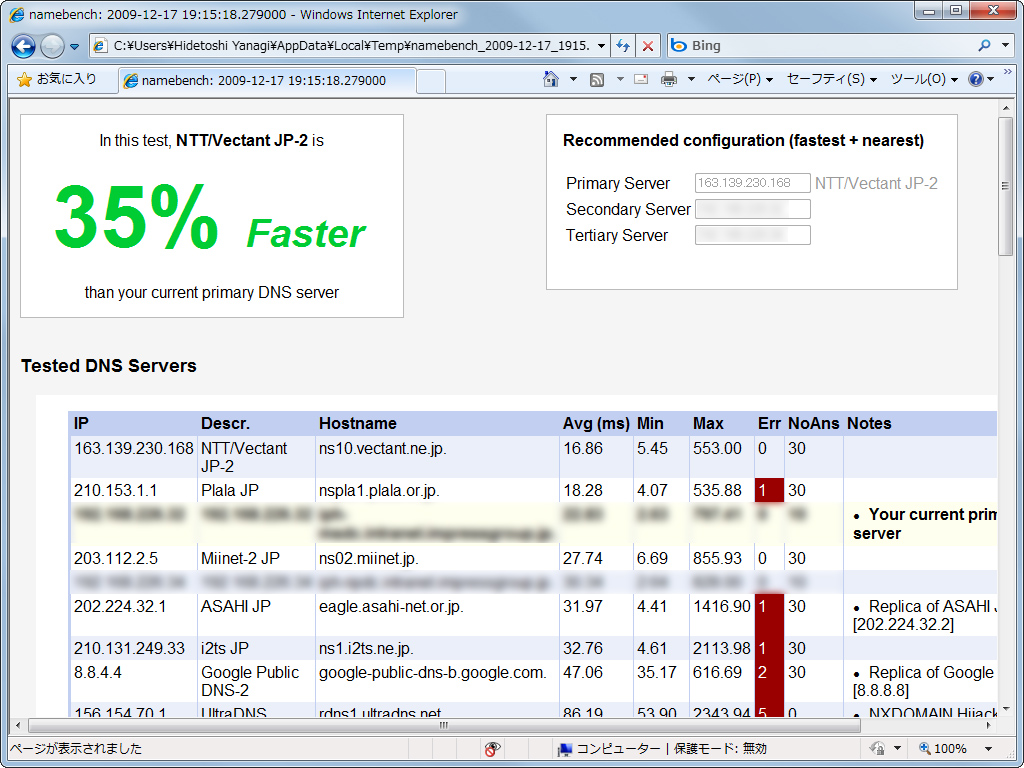
Task: Expand the feeds dropdown arrow
Action: (620, 80)
